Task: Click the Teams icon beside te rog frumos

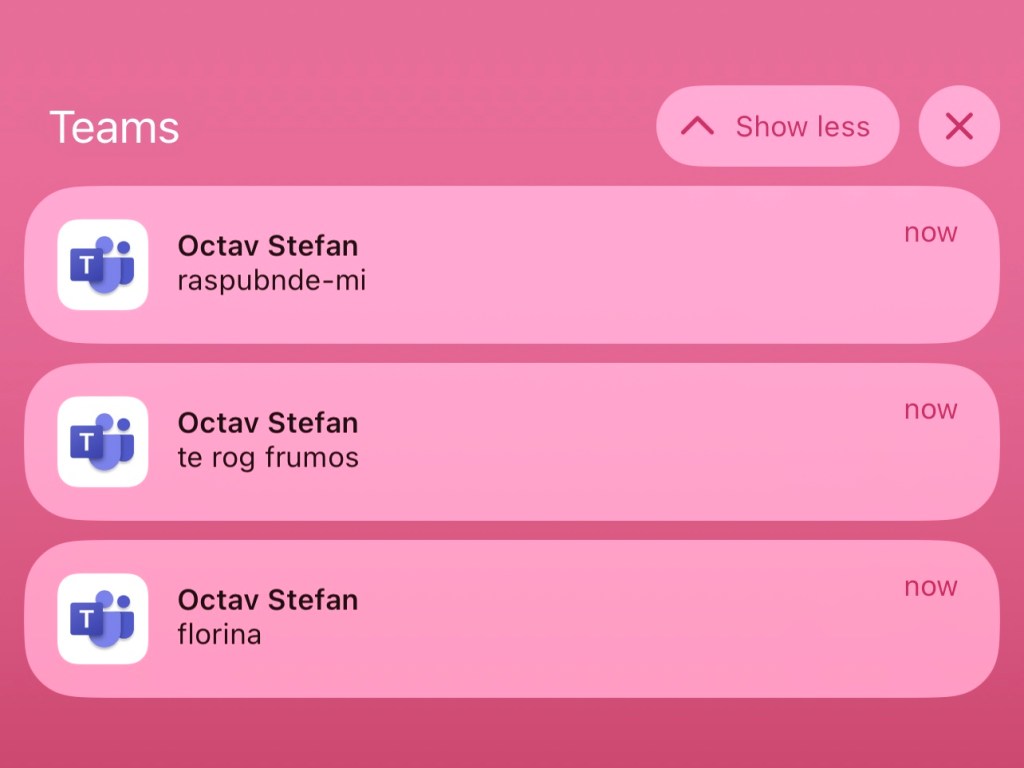Action: 103,442
